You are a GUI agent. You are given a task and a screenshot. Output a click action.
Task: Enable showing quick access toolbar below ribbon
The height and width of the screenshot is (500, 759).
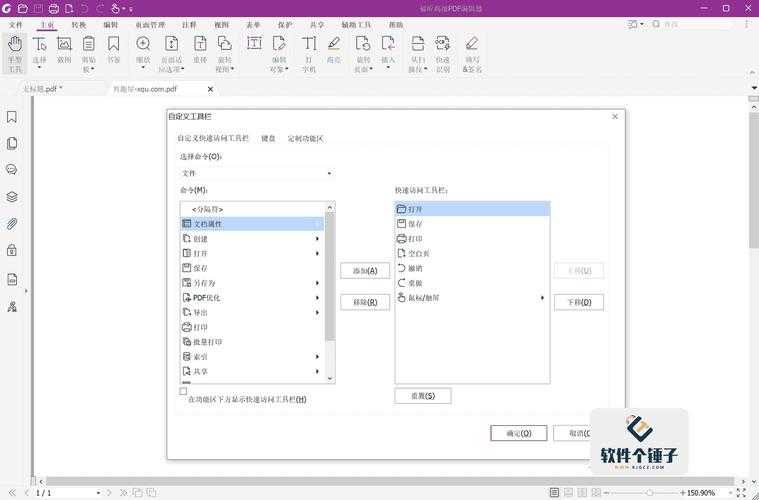(183, 392)
